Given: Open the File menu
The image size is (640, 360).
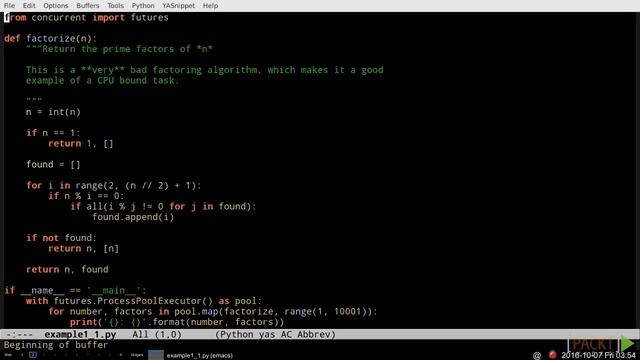Looking at the screenshot, I should pos(9,6).
